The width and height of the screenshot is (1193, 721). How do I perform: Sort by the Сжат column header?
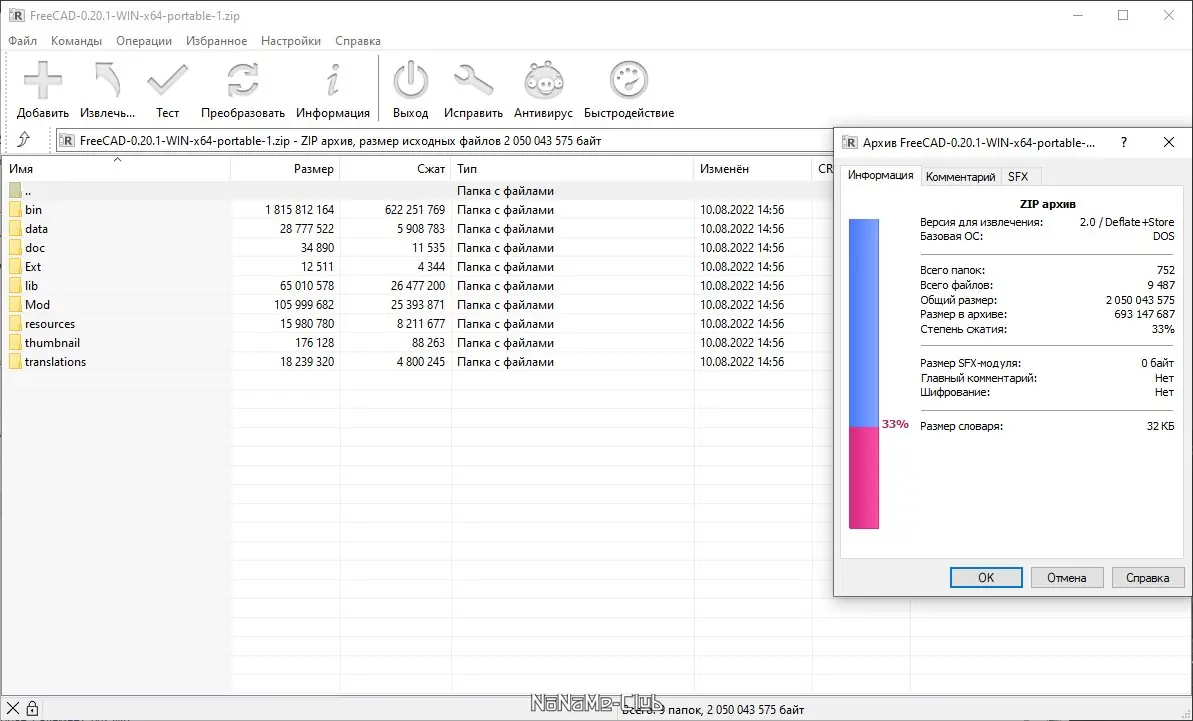pos(396,169)
